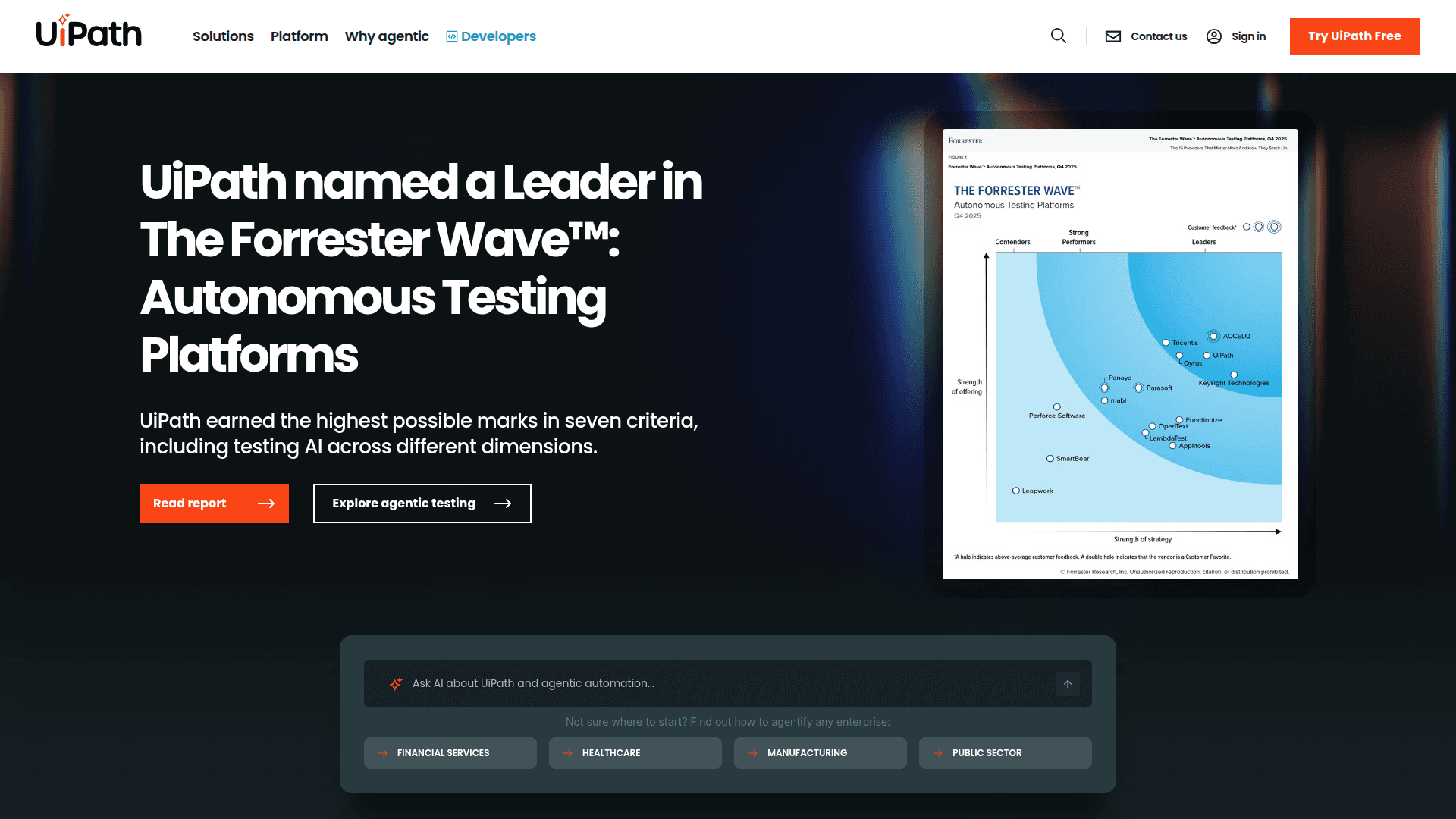Click the Sign in user icon
Viewport: 1456px width, 819px height.
pyautogui.click(x=1213, y=36)
